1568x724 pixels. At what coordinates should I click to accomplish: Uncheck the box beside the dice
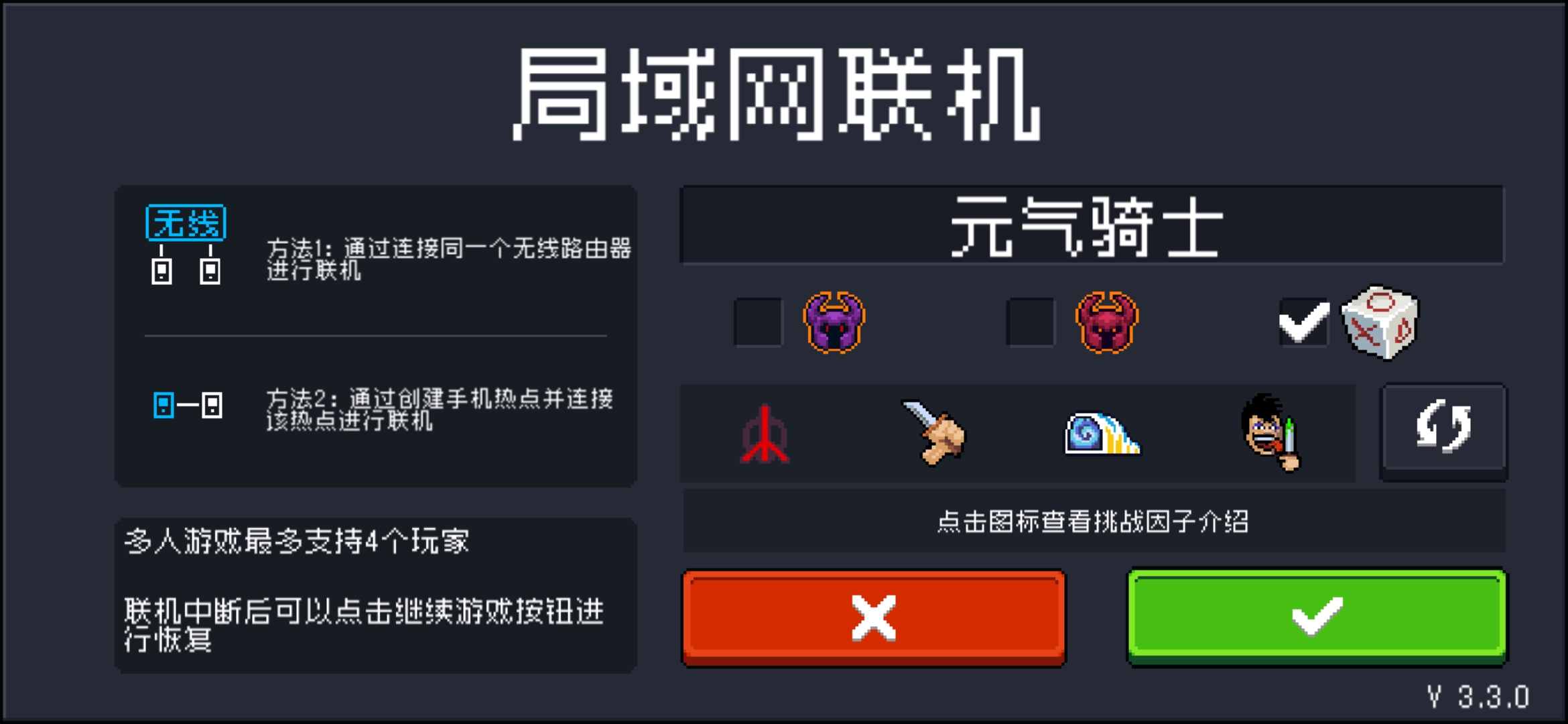click(x=1303, y=322)
